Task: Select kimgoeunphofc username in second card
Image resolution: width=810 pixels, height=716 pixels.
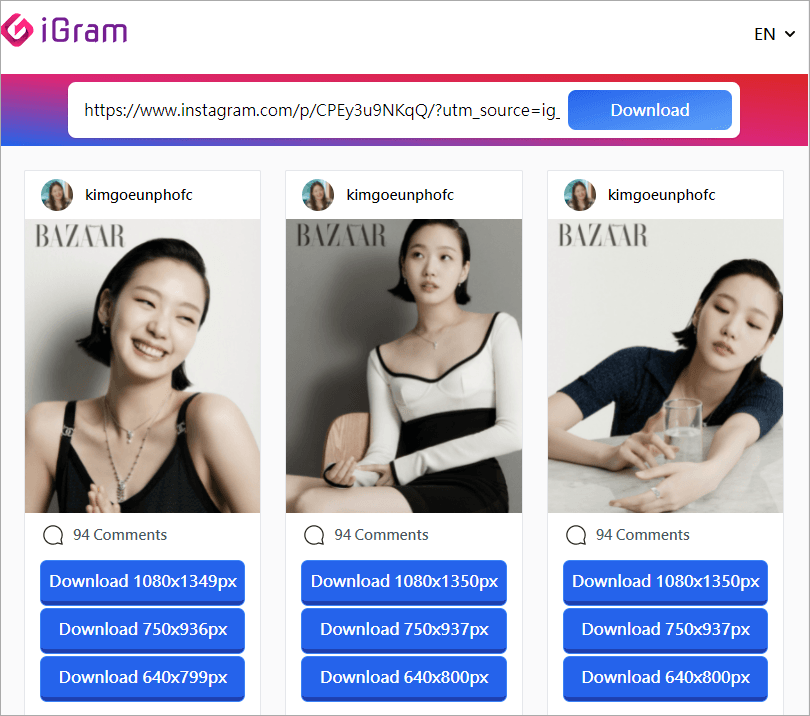Action: tap(400, 195)
